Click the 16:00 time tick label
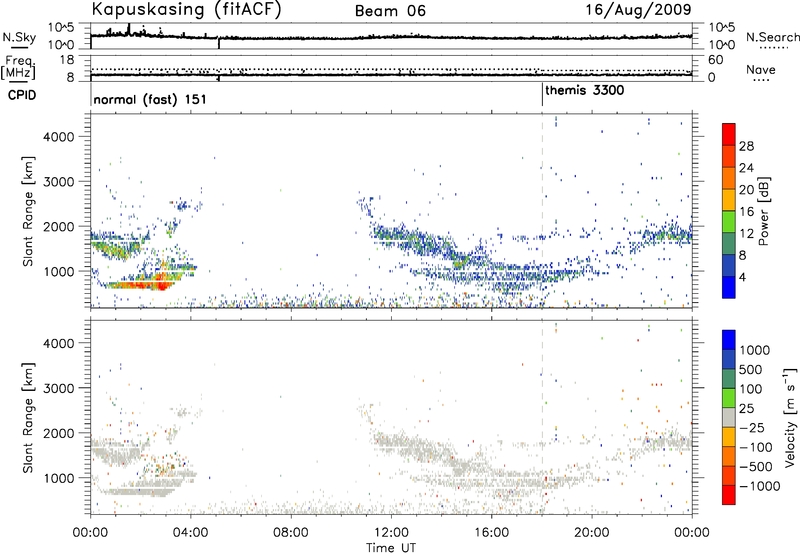 pyautogui.click(x=491, y=533)
